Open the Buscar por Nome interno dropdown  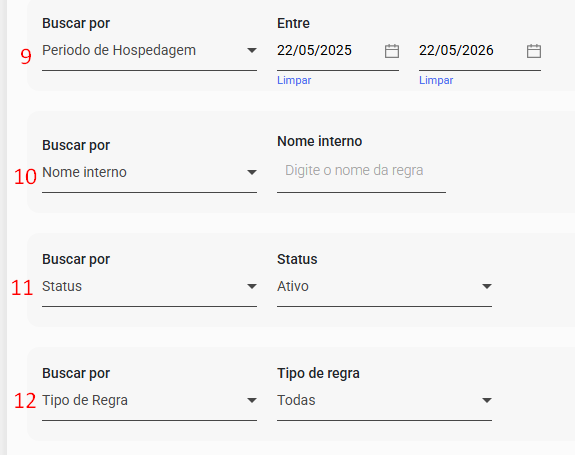click(x=149, y=173)
